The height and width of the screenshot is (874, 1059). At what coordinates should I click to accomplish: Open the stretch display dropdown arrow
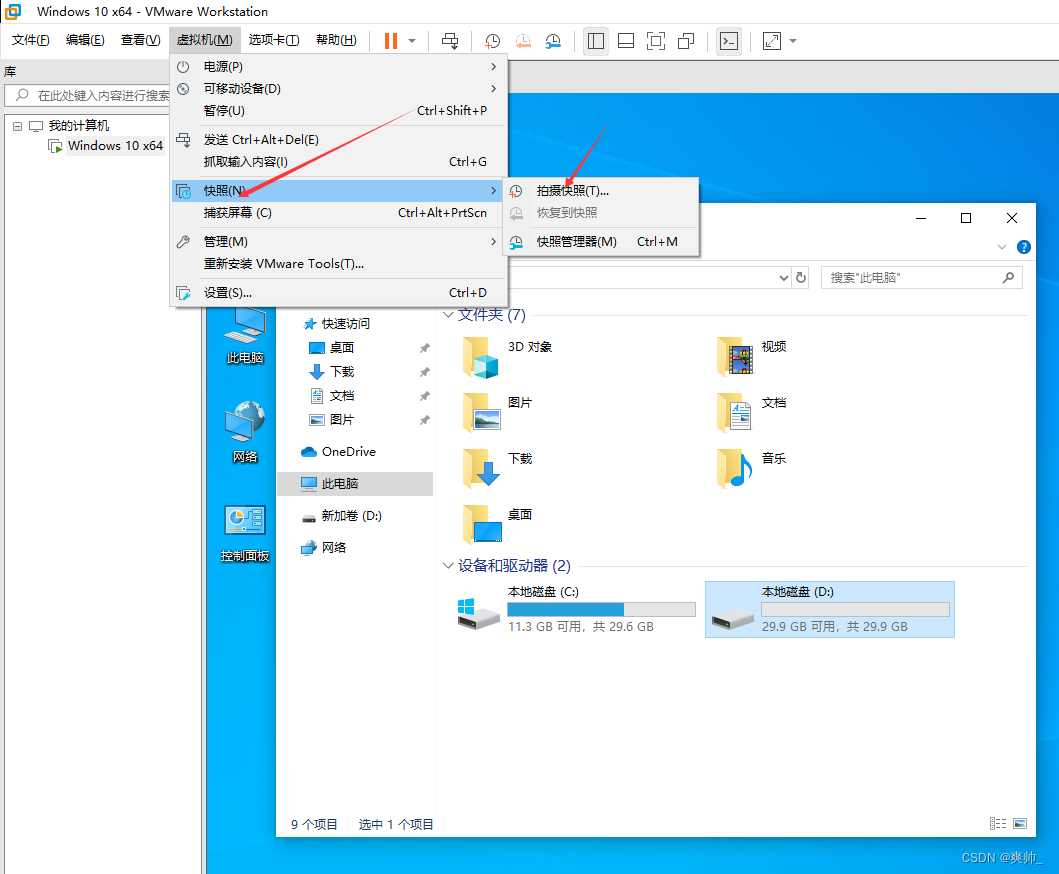[793, 41]
